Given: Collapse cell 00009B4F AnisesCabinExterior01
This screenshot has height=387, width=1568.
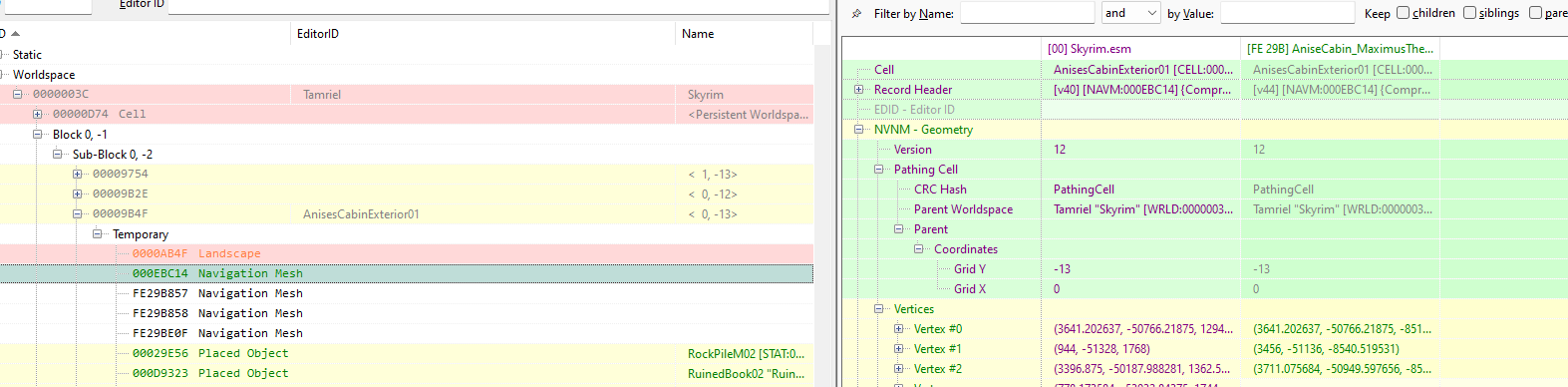Looking at the screenshot, I should tap(78, 213).
